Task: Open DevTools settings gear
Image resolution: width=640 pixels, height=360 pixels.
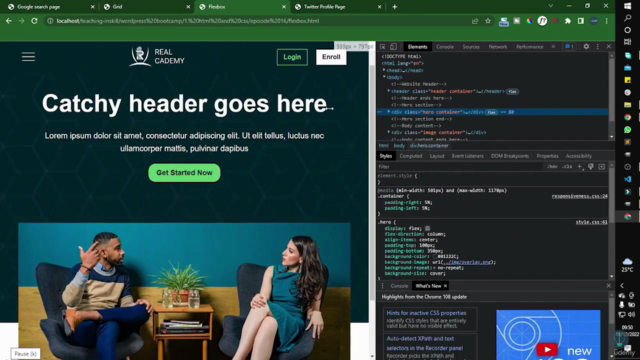Action: click(x=586, y=47)
